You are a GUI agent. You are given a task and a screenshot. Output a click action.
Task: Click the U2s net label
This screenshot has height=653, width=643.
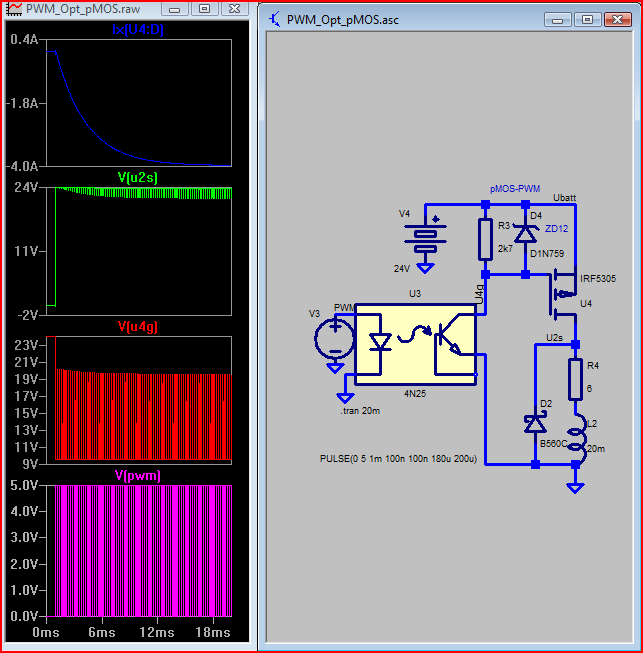click(x=554, y=338)
